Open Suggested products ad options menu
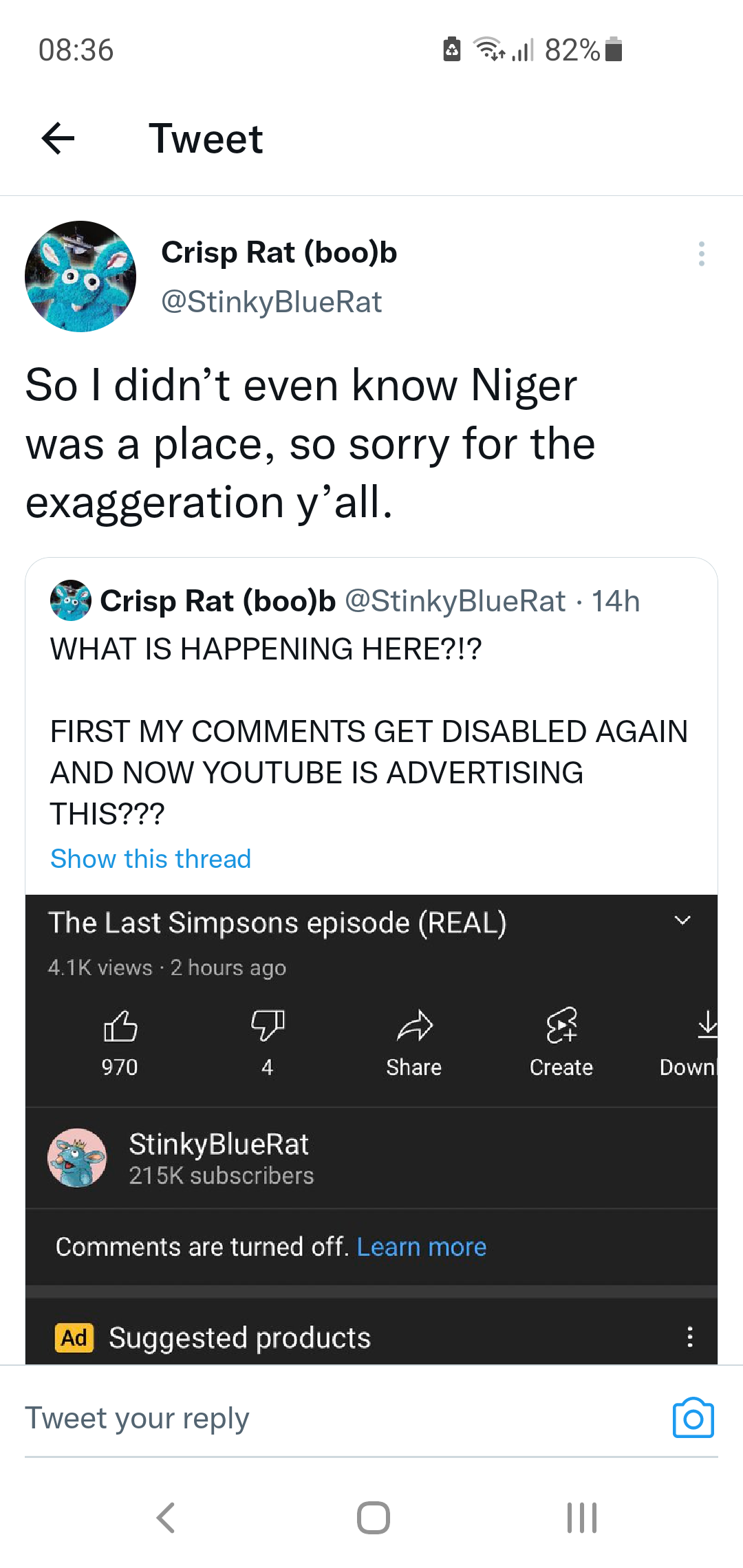The width and height of the screenshot is (743, 1568). [x=690, y=1337]
